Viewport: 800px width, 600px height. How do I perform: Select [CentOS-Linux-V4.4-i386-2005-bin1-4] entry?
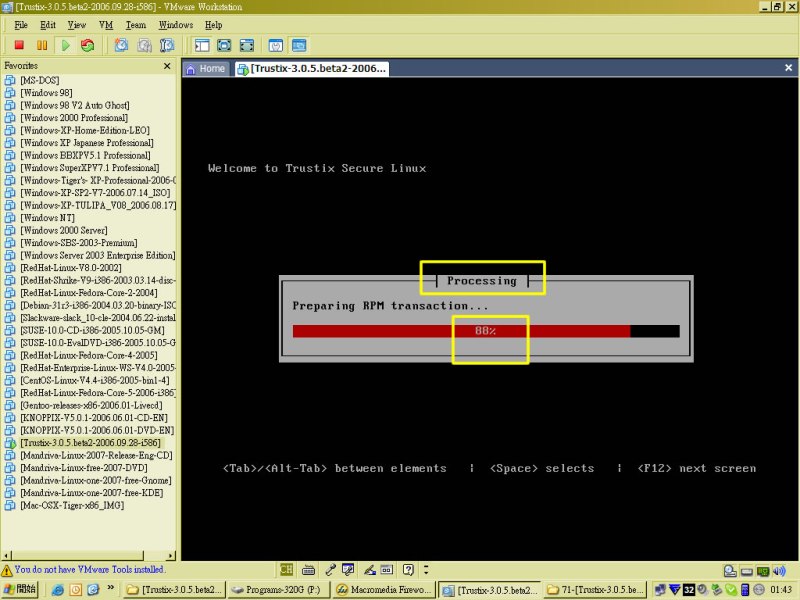pyautogui.click(x=94, y=380)
